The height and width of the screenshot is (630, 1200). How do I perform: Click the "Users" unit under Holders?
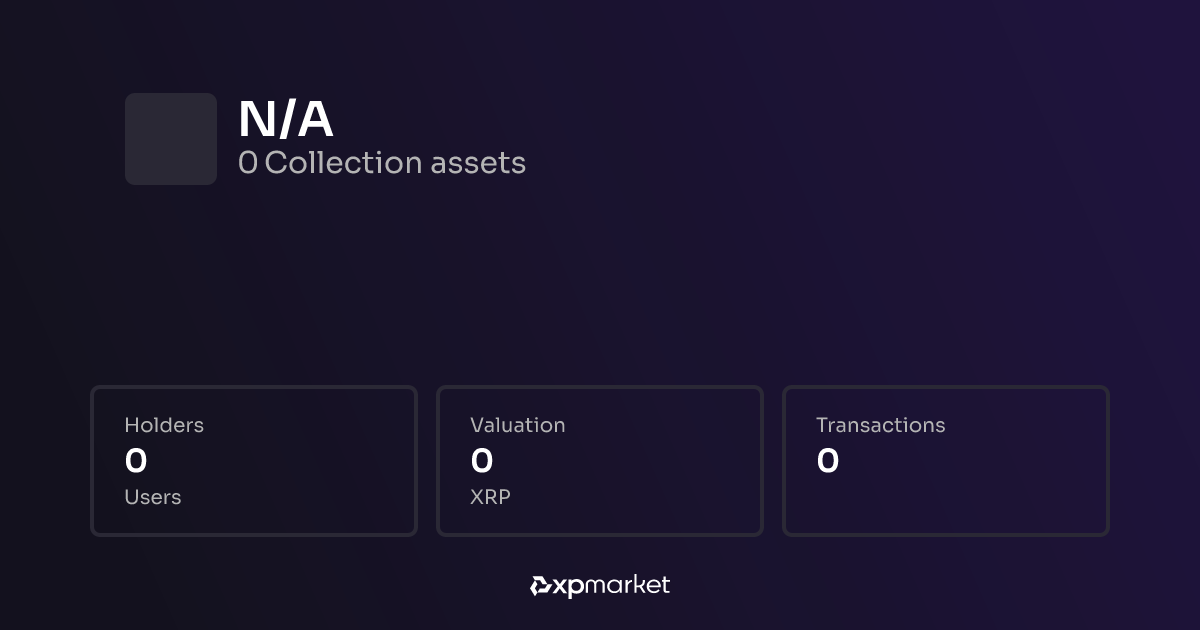pos(153,497)
